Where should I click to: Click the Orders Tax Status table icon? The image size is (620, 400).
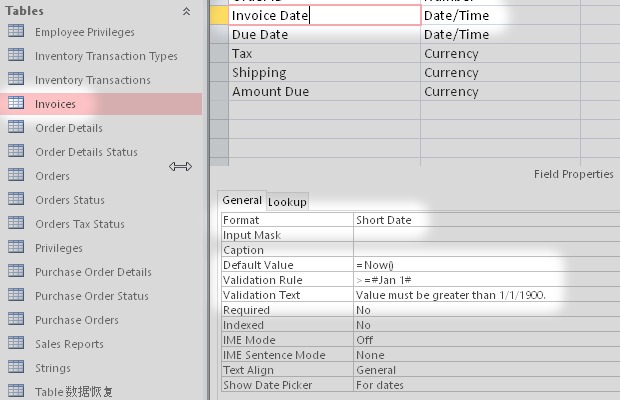[x=16, y=224]
